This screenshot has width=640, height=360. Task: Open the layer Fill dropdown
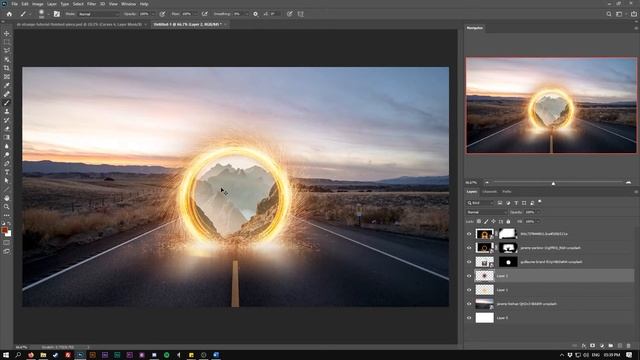point(538,222)
